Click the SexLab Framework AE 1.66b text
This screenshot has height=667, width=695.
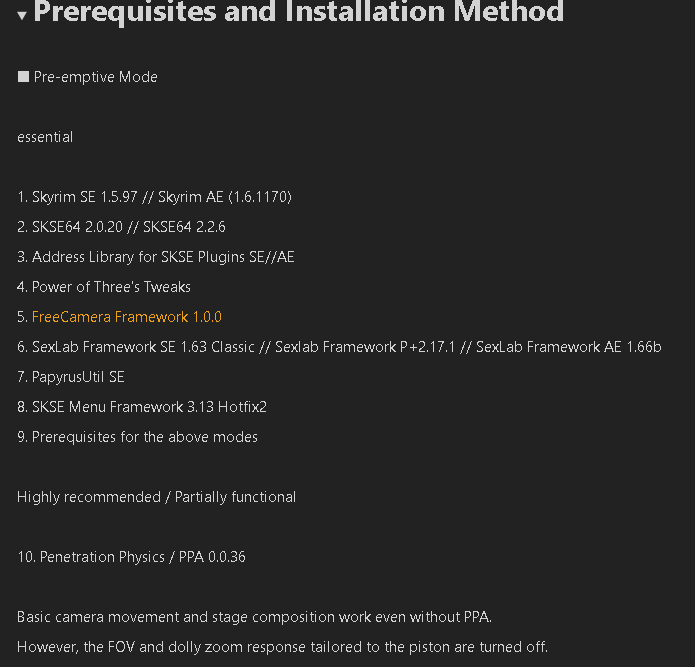point(569,347)
